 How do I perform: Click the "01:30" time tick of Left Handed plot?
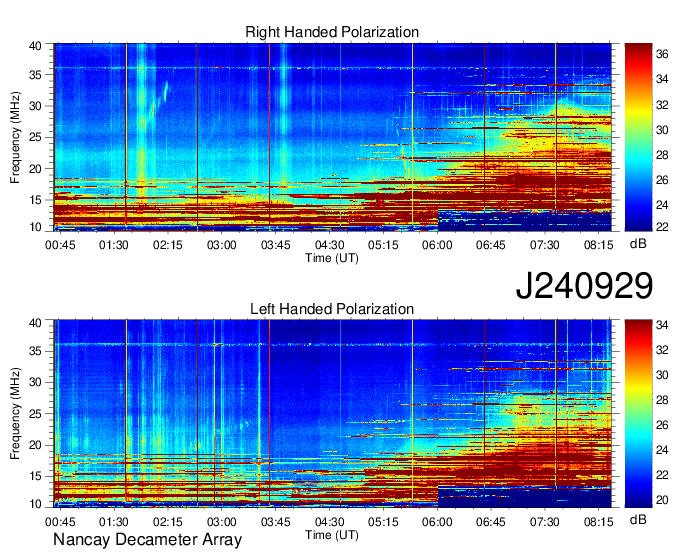click(114, 522)
